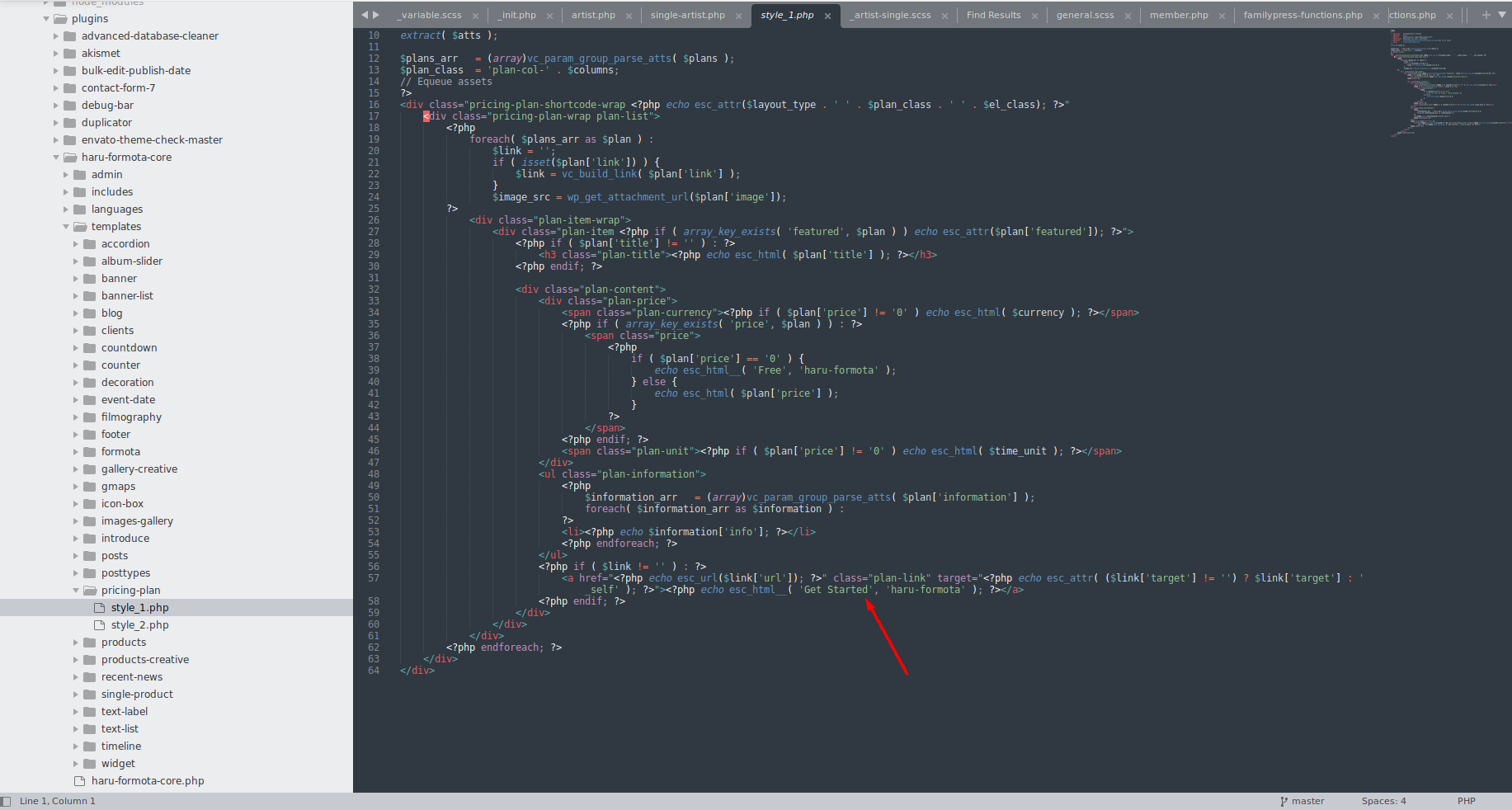
Task: Switch to _artist-single.scss tab
Action: click(891, 15)
